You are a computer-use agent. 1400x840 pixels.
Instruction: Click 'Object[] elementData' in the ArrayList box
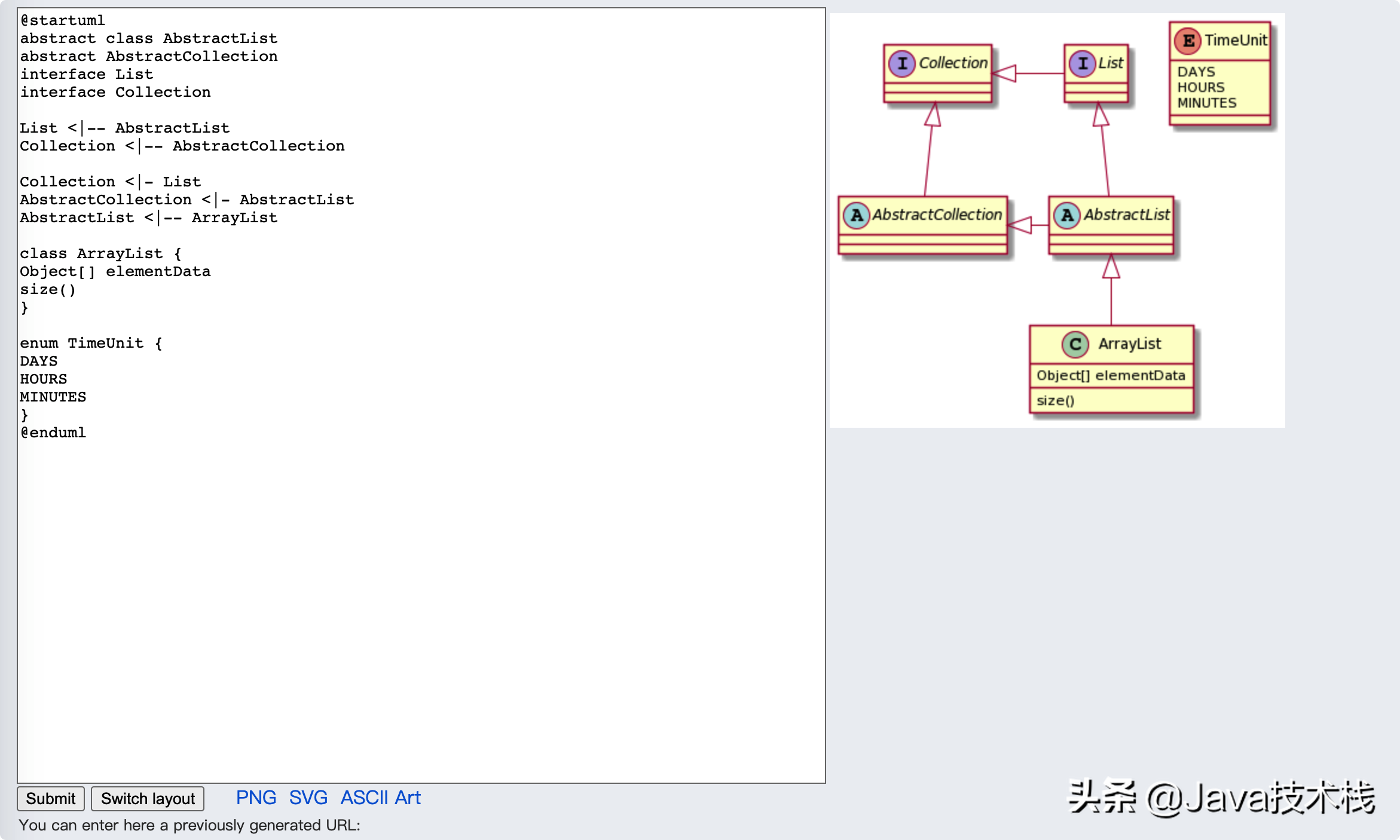[1111, 375]
